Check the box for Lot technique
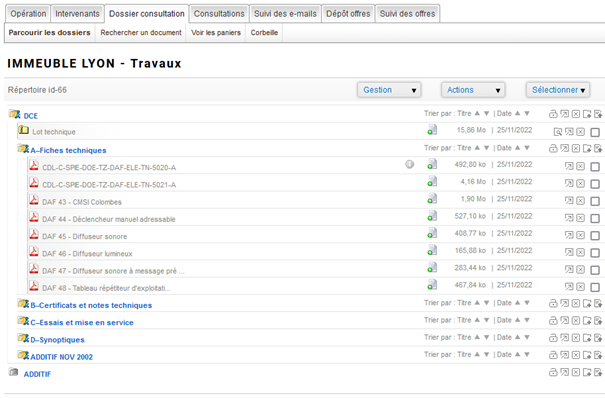This screenshot has height=398, width=605. [x=595, y=132]
